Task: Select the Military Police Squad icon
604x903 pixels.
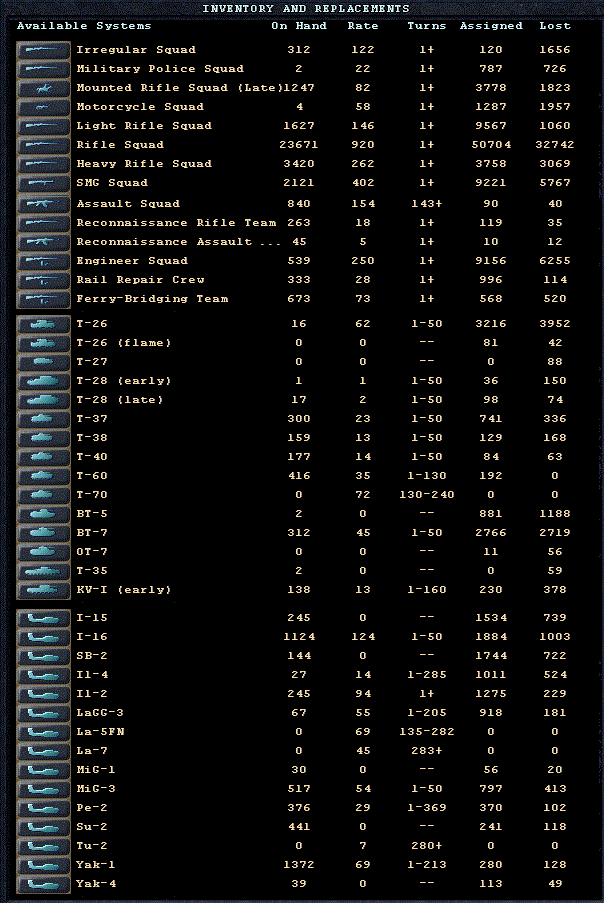Action: 43,69
